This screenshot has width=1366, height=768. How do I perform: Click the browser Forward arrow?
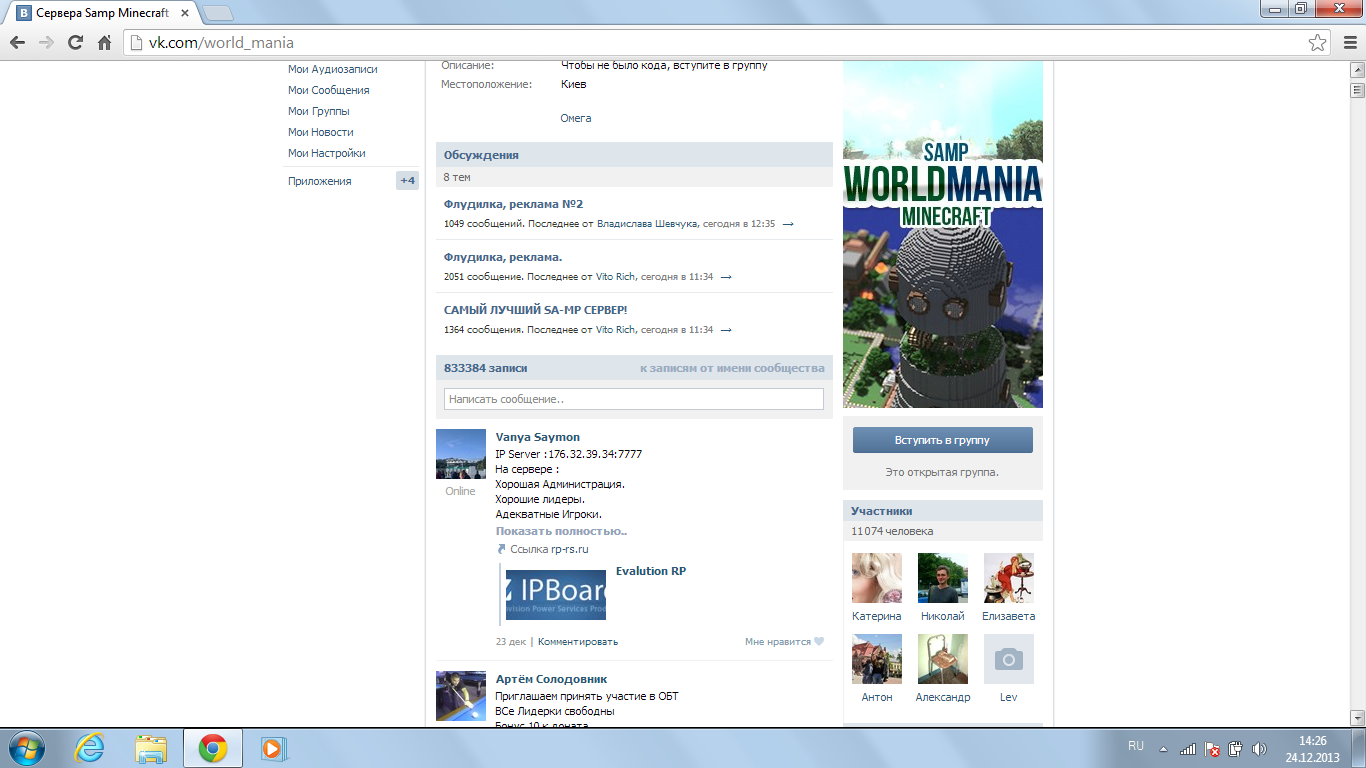coord(46,43)
